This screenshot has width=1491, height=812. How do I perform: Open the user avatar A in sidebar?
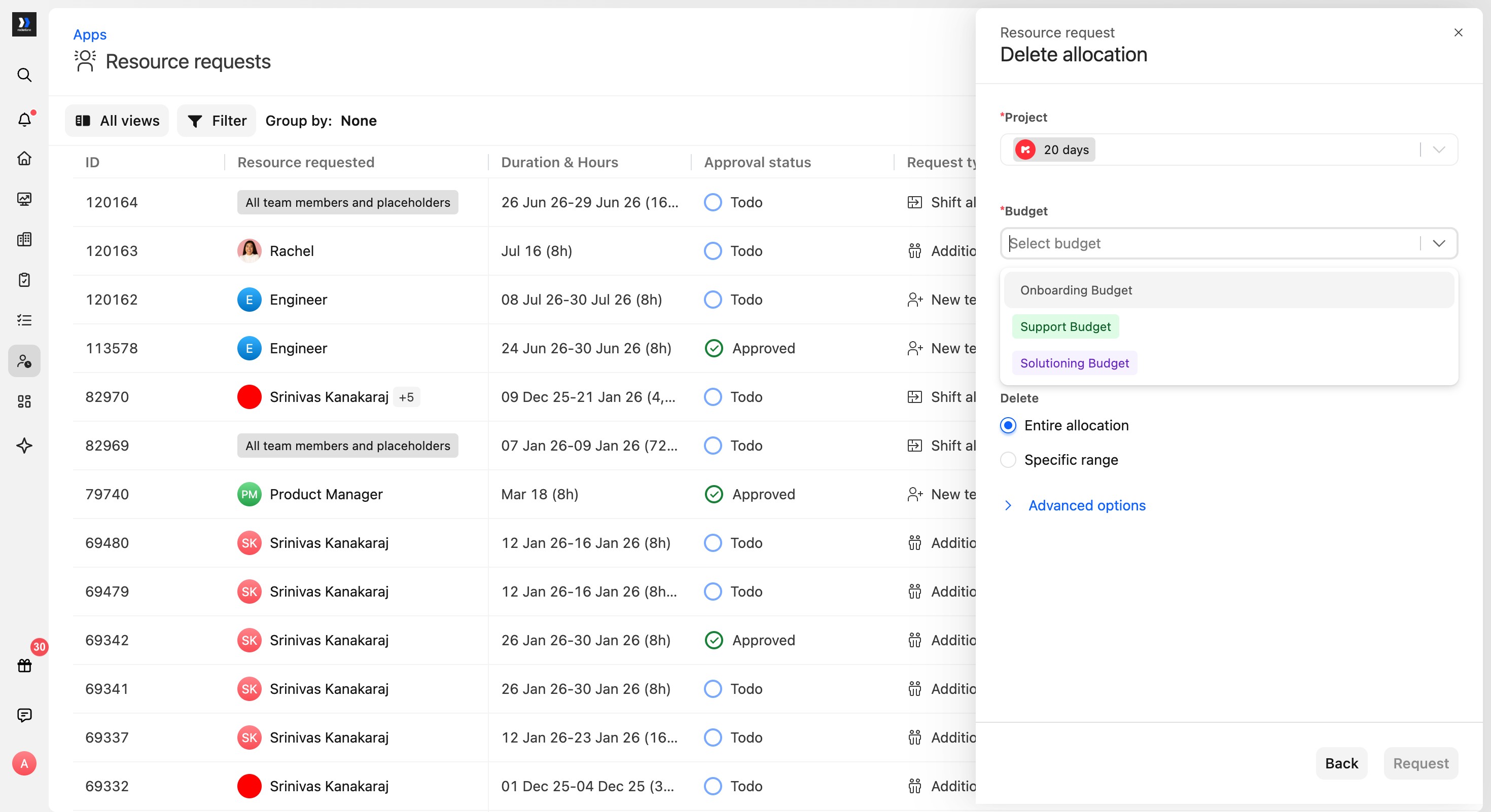coord(24,764)
